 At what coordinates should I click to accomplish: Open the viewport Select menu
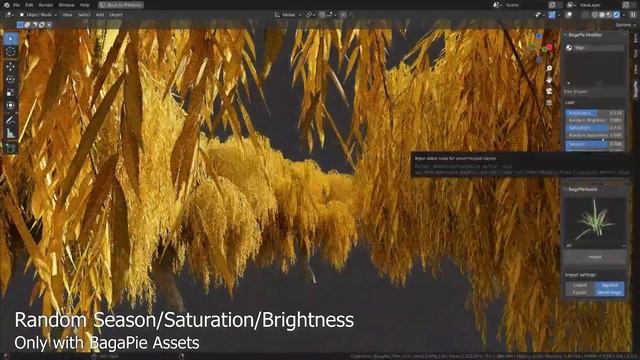tap(84, 15)
